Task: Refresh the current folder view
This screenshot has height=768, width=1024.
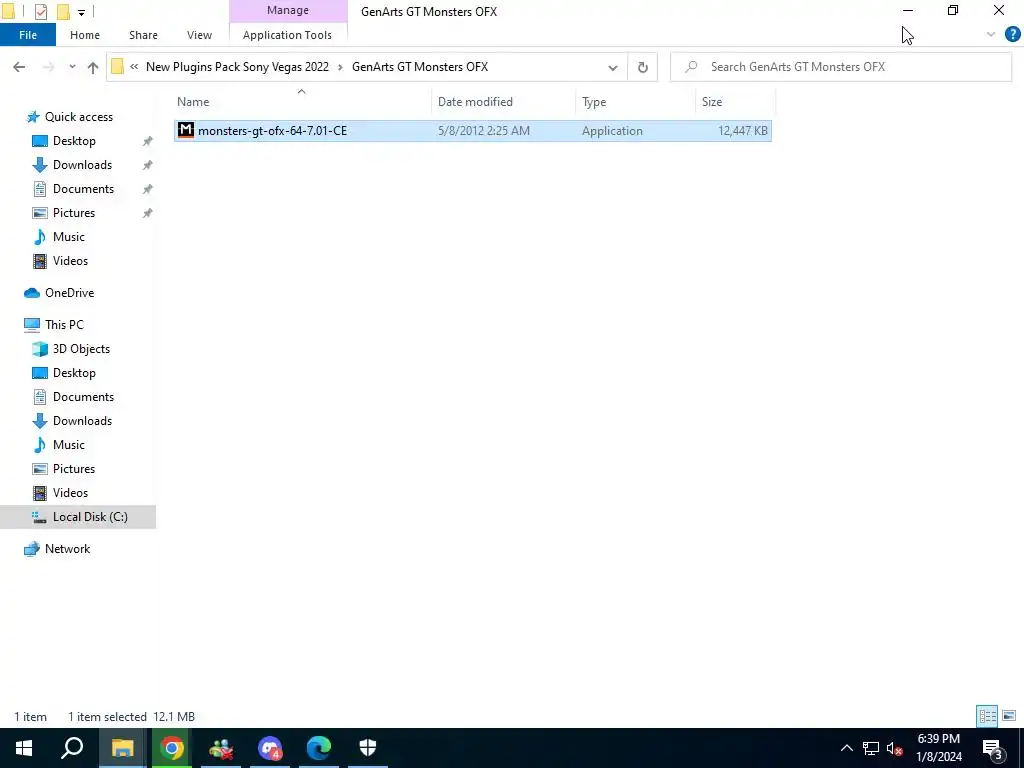Action: (x=643, y=67)
